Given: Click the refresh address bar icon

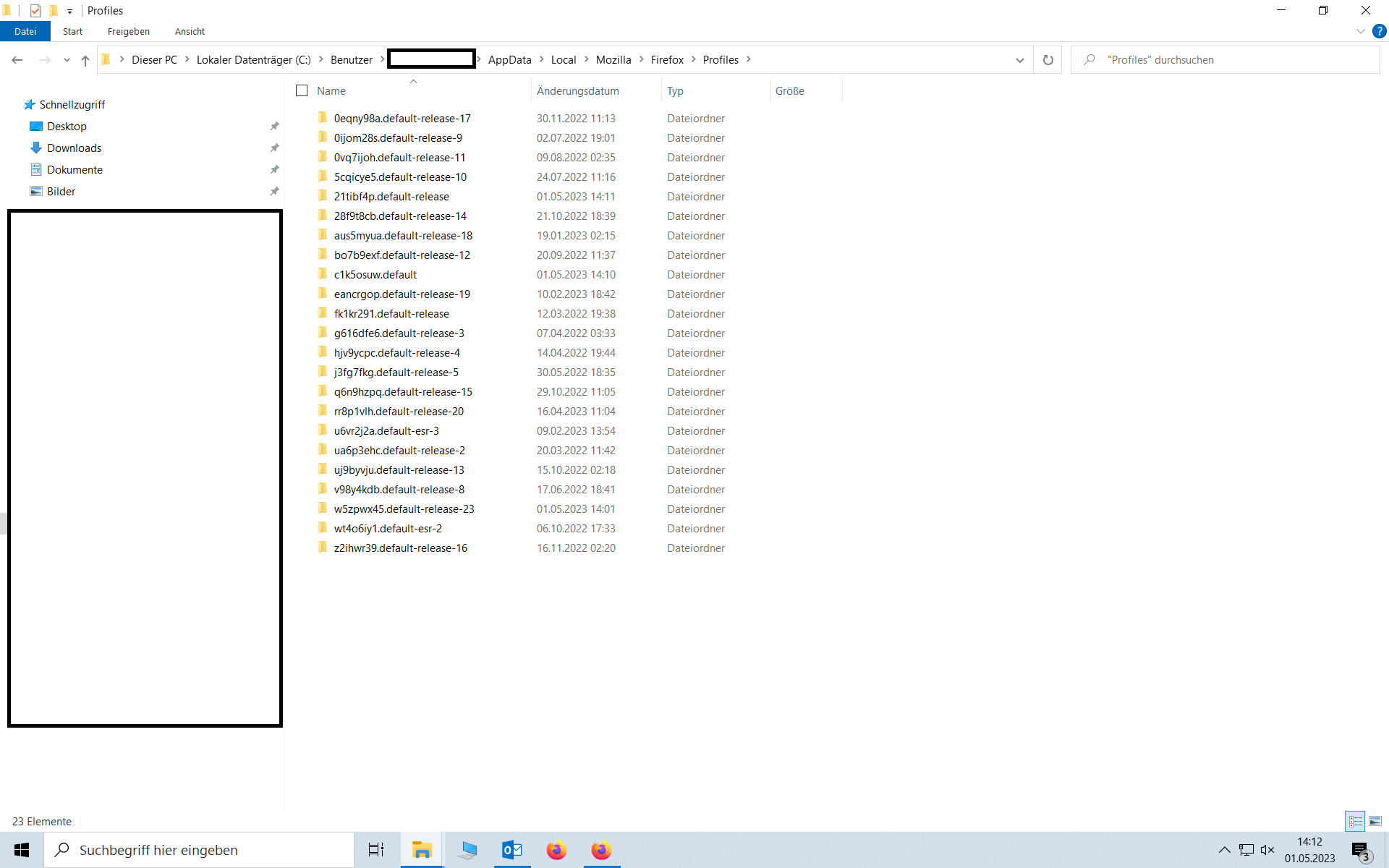Looking at the screenshot, I should coord(1048,60).
